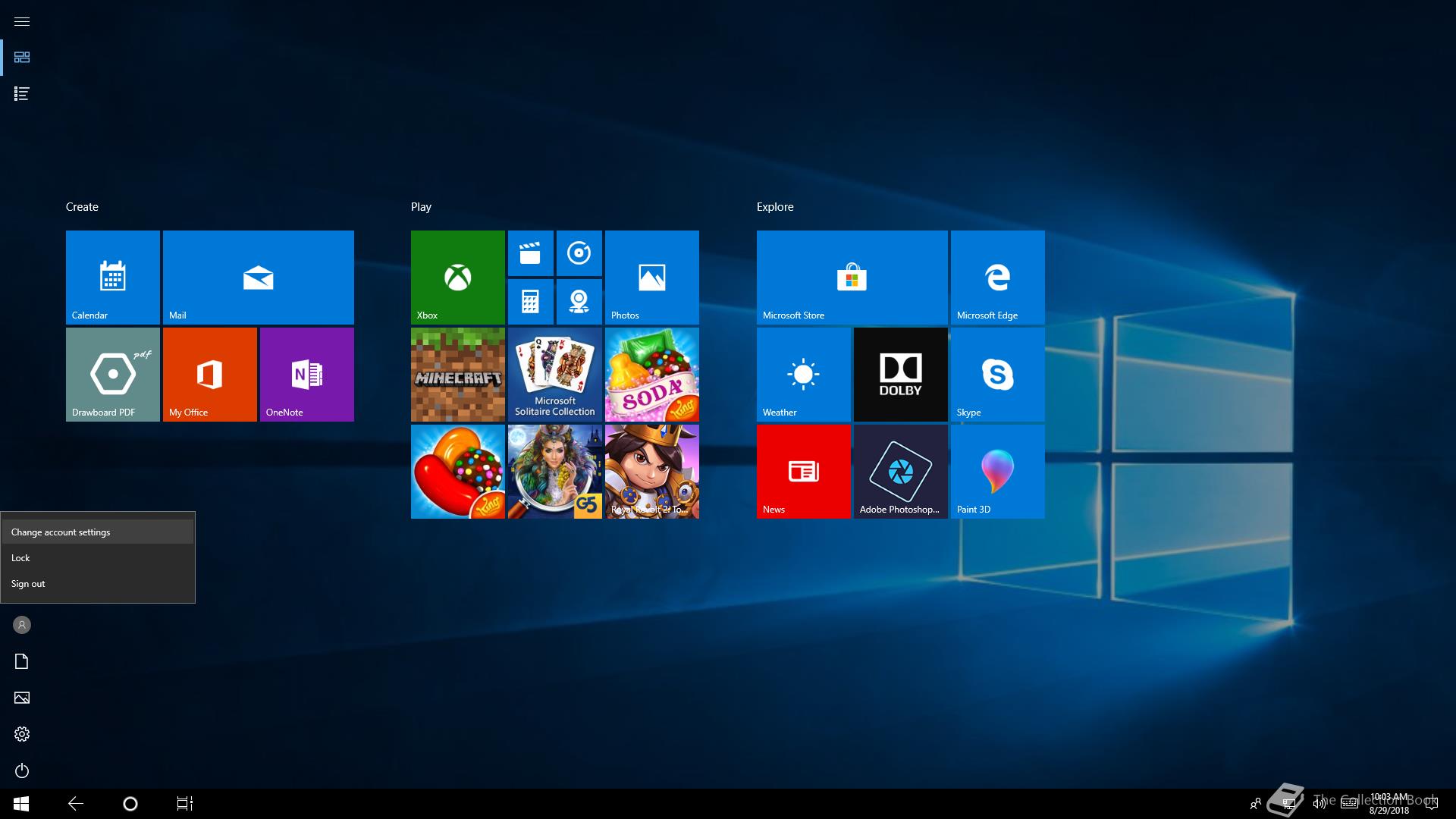Launch the Minecraft tile
1456x819 pixels.
458,375
